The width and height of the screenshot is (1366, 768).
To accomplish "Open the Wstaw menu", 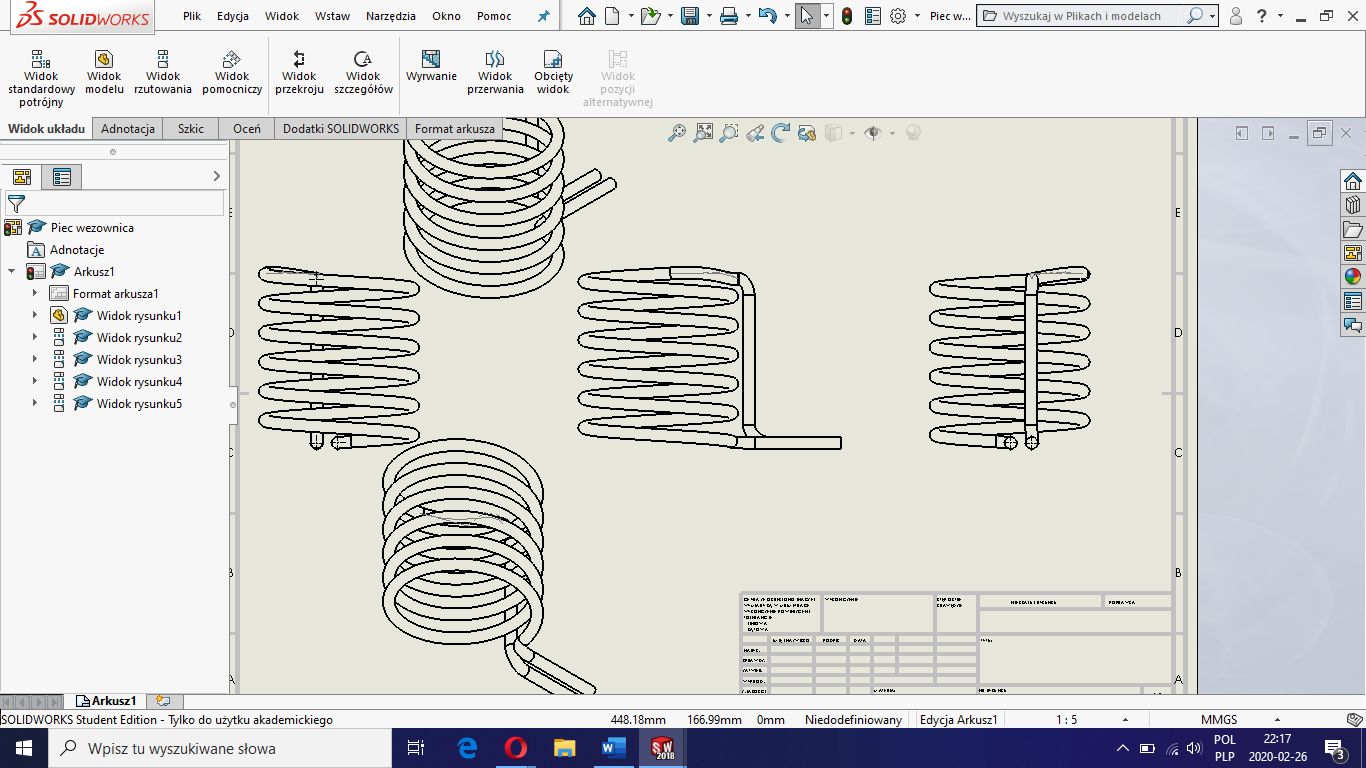I will (332, 16).
